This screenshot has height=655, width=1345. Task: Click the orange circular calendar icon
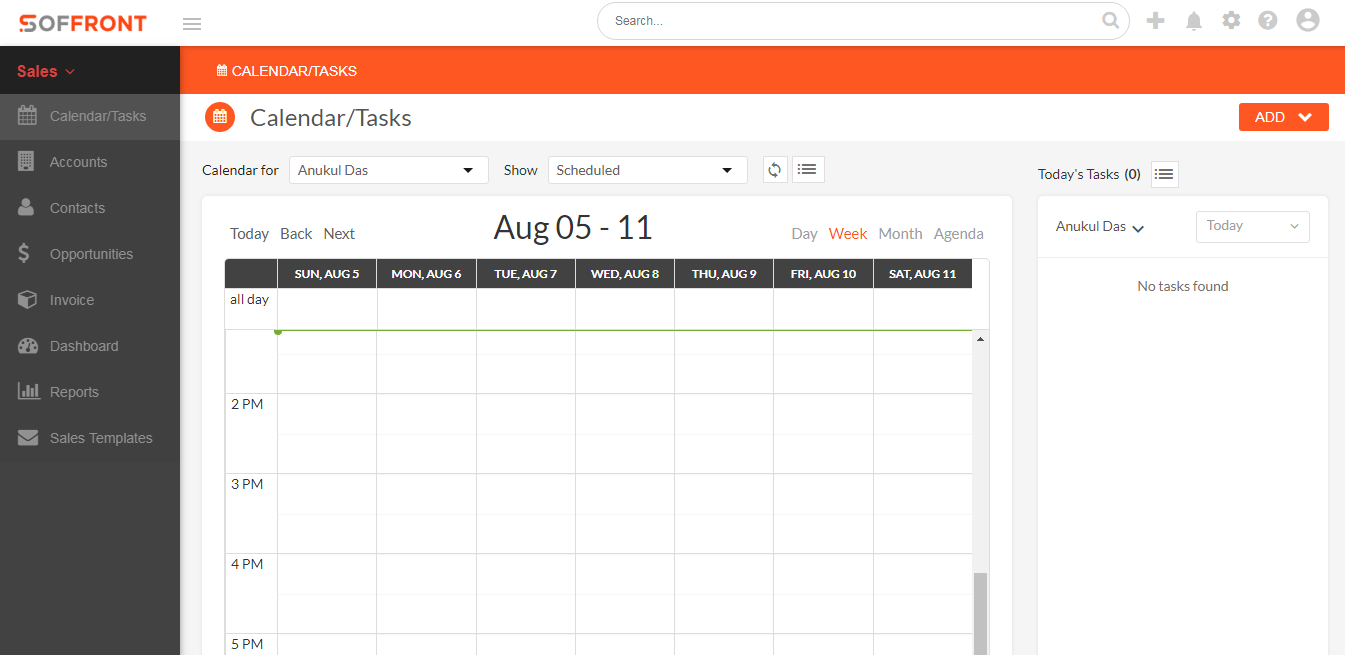click(x=220, y=117)
